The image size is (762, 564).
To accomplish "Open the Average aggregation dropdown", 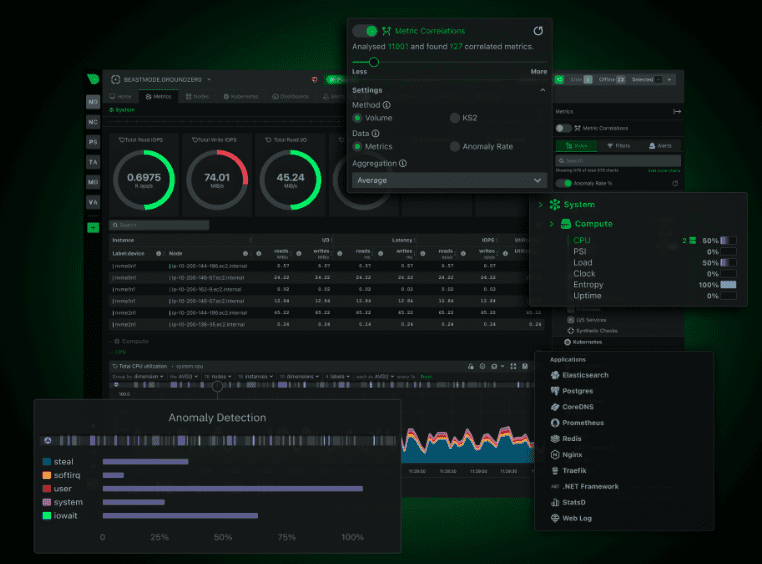I will (449, 180).
